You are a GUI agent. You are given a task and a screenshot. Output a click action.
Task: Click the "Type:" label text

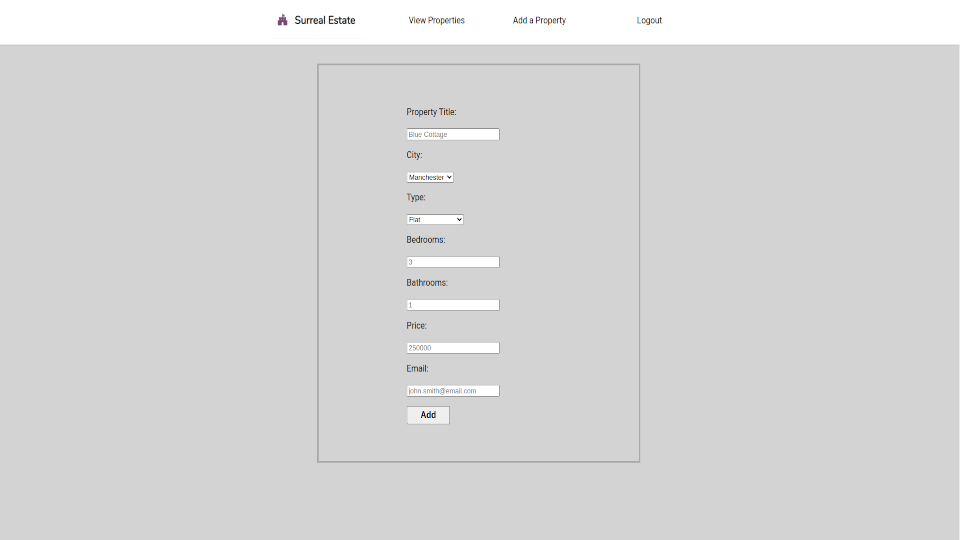coord(416,197)
